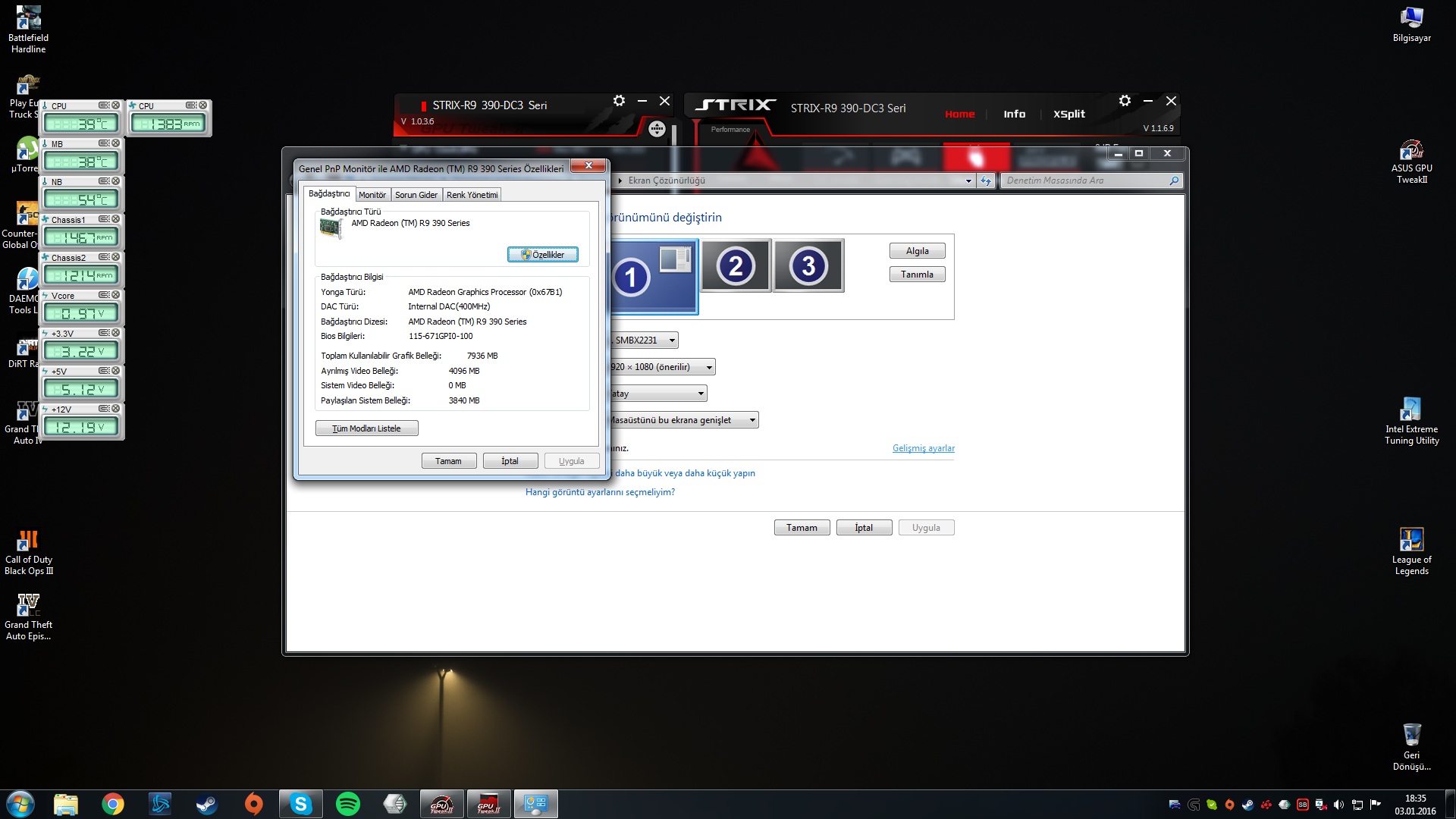
Task: Click Tüm Modları Listele button
Action: (367, 428)
